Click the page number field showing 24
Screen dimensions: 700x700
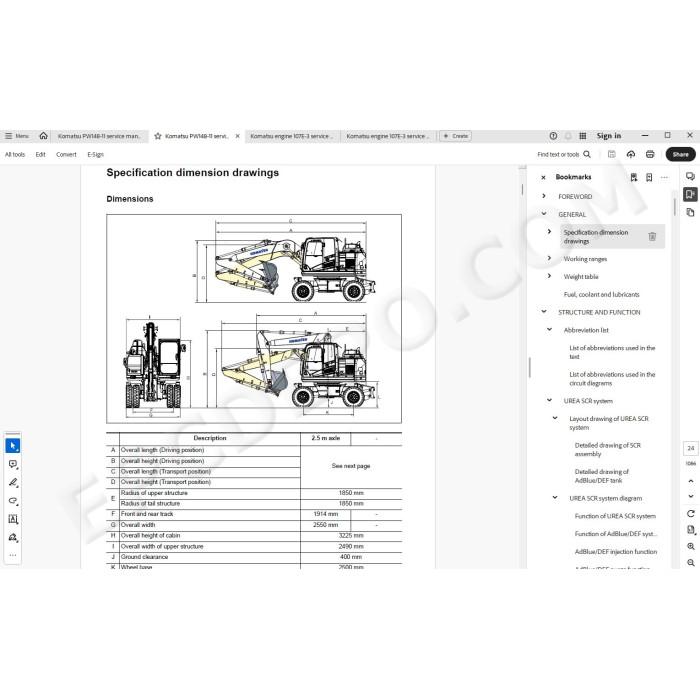coord(691,448)
